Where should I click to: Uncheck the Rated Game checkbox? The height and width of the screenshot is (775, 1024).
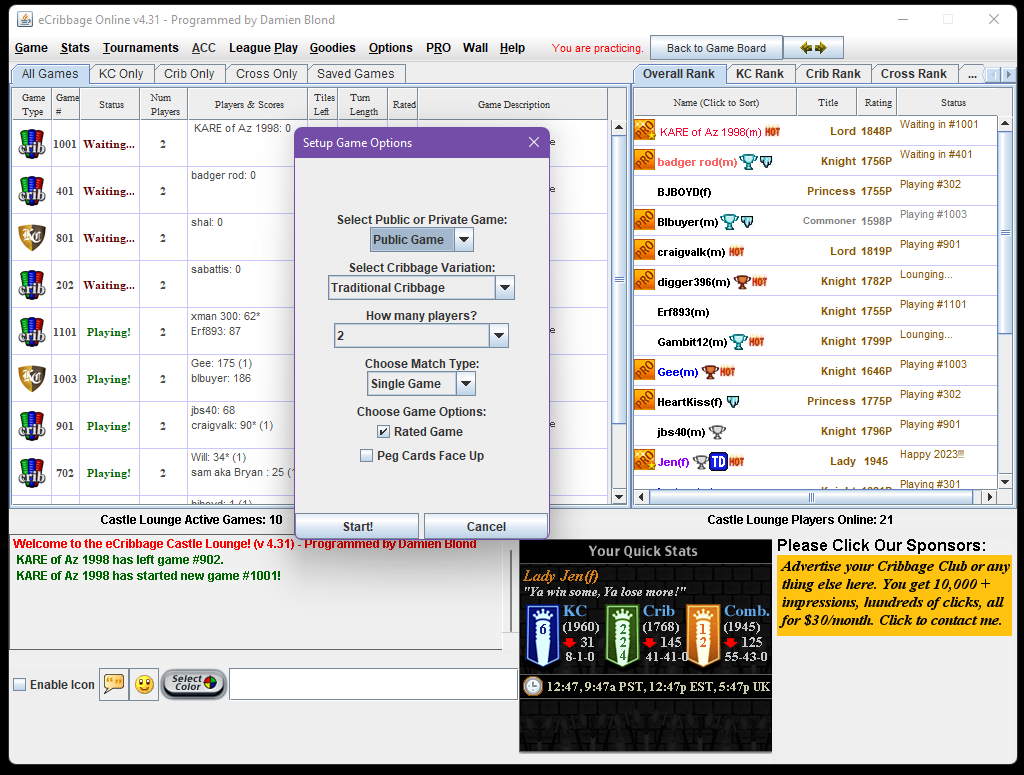(x=383, y=432)
